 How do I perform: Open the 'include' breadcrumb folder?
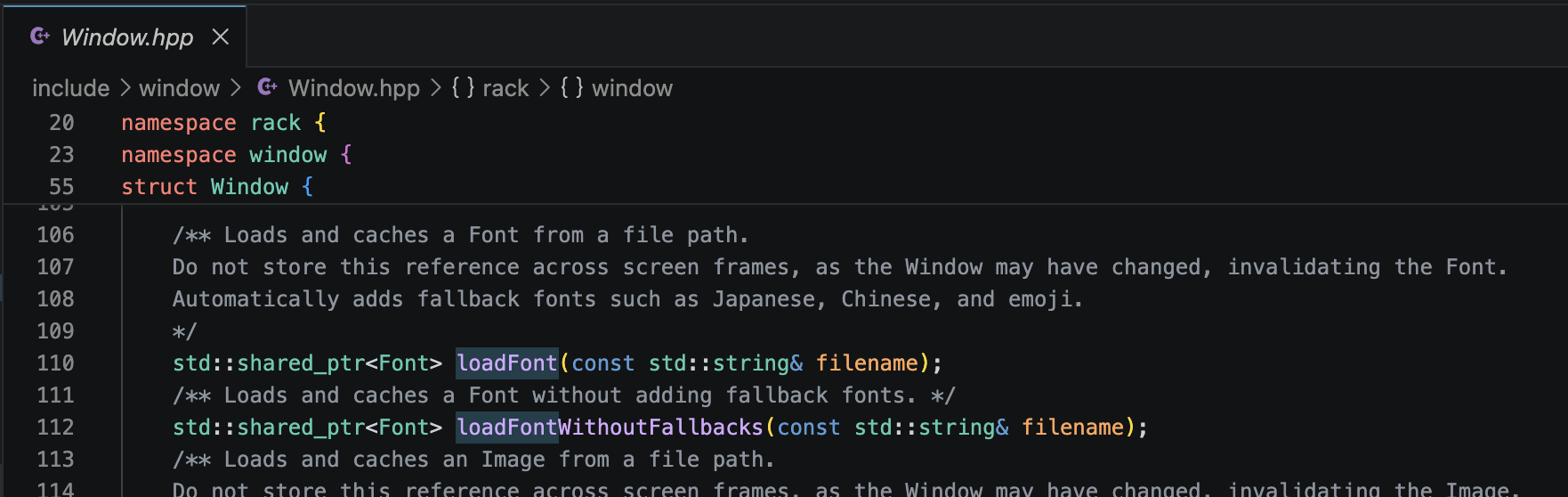pyautogui.click(x=71, y=88)
